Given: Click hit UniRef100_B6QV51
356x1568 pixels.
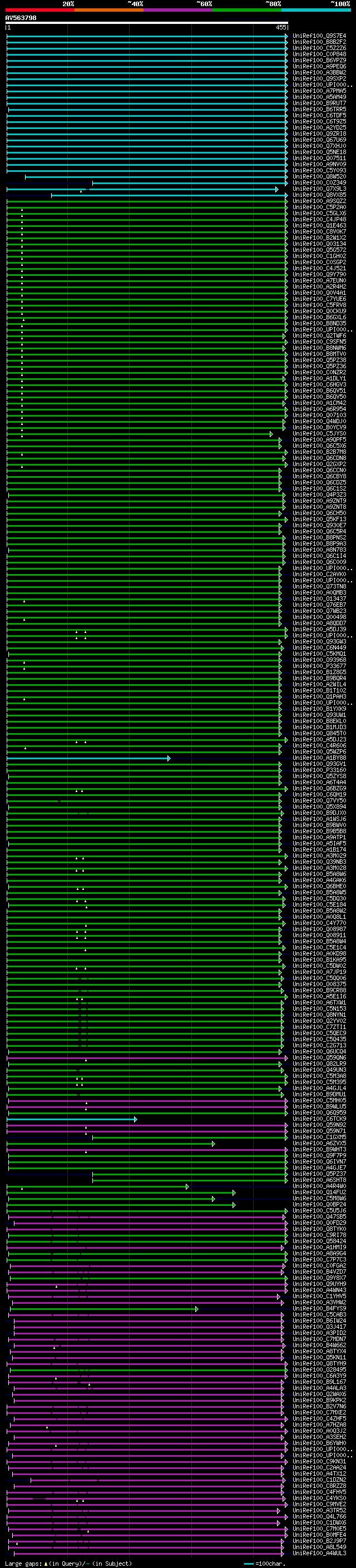Looking at the screenshot, I should click(319, 391).
